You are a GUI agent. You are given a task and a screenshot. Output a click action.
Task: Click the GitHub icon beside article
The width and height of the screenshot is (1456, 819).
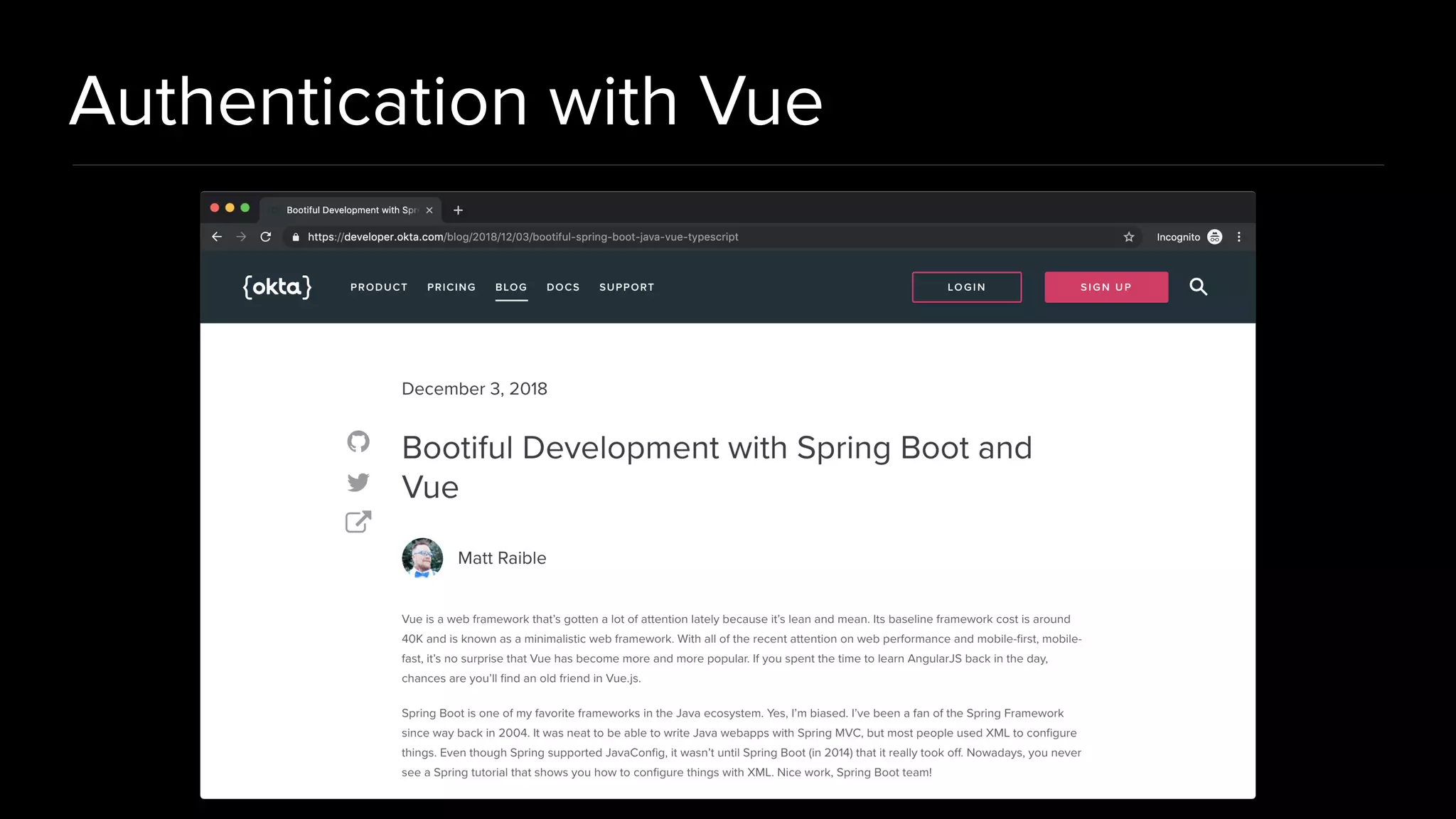pyautogui.click(x=358, y=441)
